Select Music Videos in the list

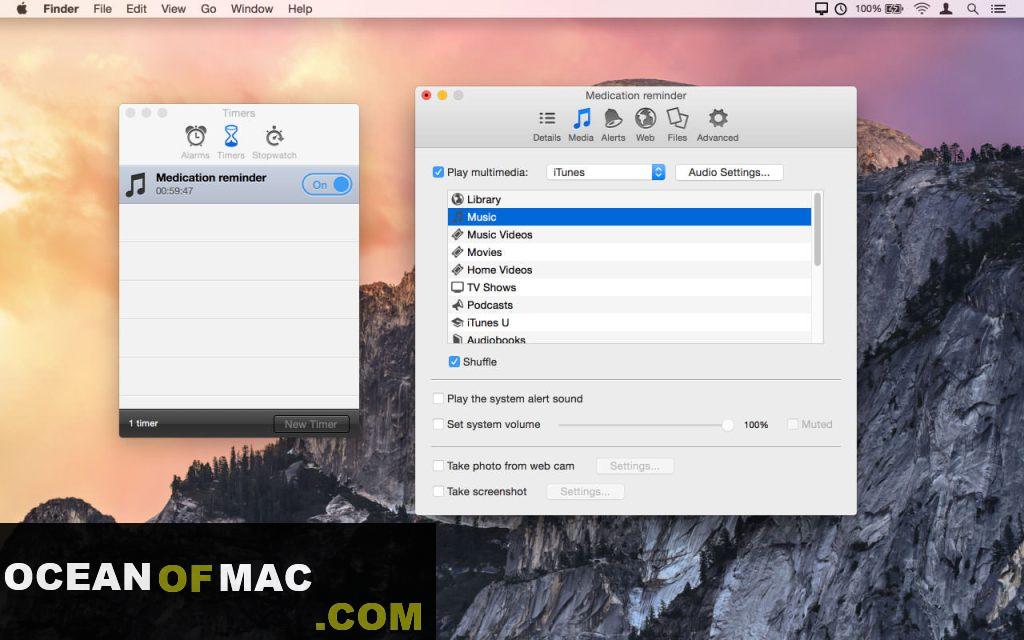click(x=630, y=234)
